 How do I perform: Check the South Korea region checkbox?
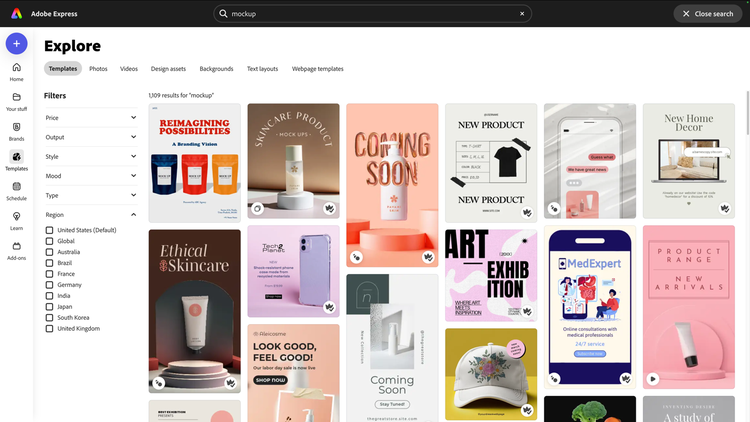tap(49, 318)
